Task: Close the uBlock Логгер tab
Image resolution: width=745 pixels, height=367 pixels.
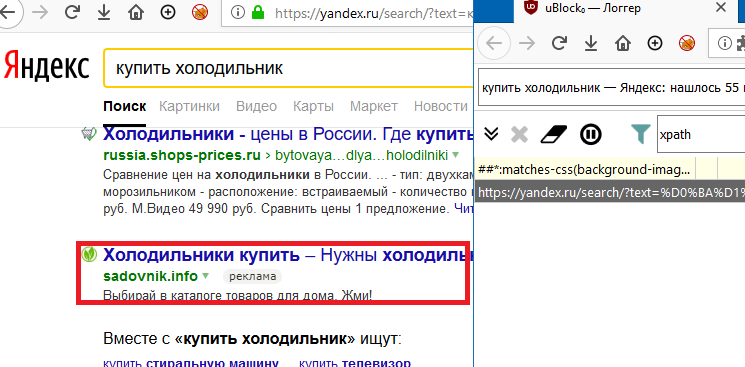Action: [x=721, y=7]
